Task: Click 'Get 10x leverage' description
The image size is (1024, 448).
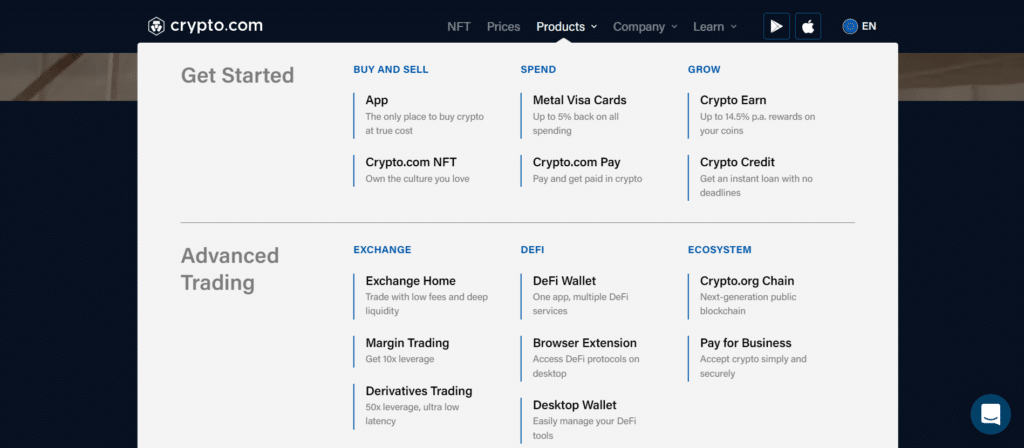Action: click(x=400, y=359)
